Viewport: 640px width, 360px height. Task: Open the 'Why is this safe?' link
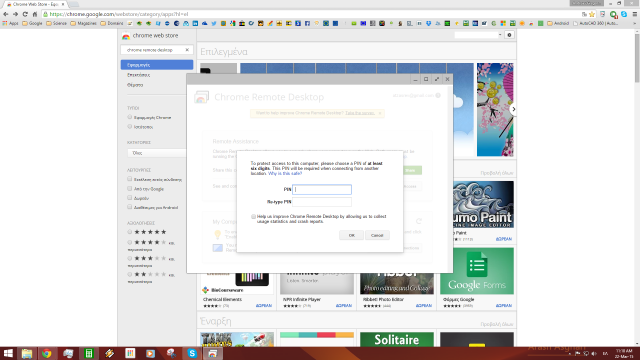285,173
